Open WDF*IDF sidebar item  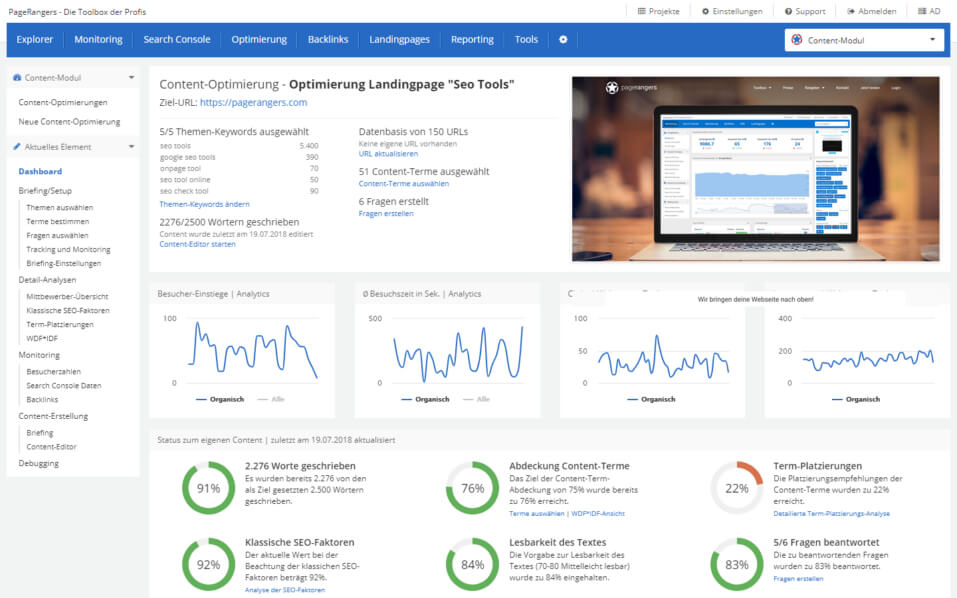[42, 339]
